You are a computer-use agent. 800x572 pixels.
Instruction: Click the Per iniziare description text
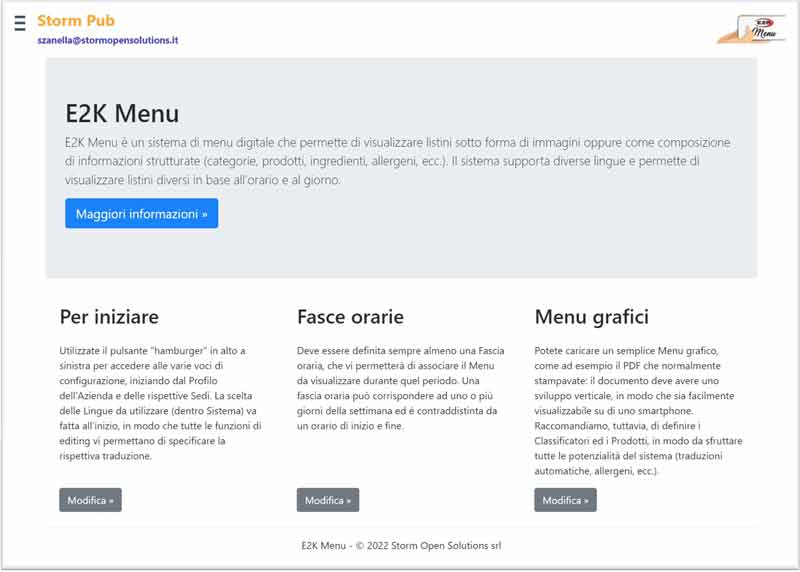point(160,402)
